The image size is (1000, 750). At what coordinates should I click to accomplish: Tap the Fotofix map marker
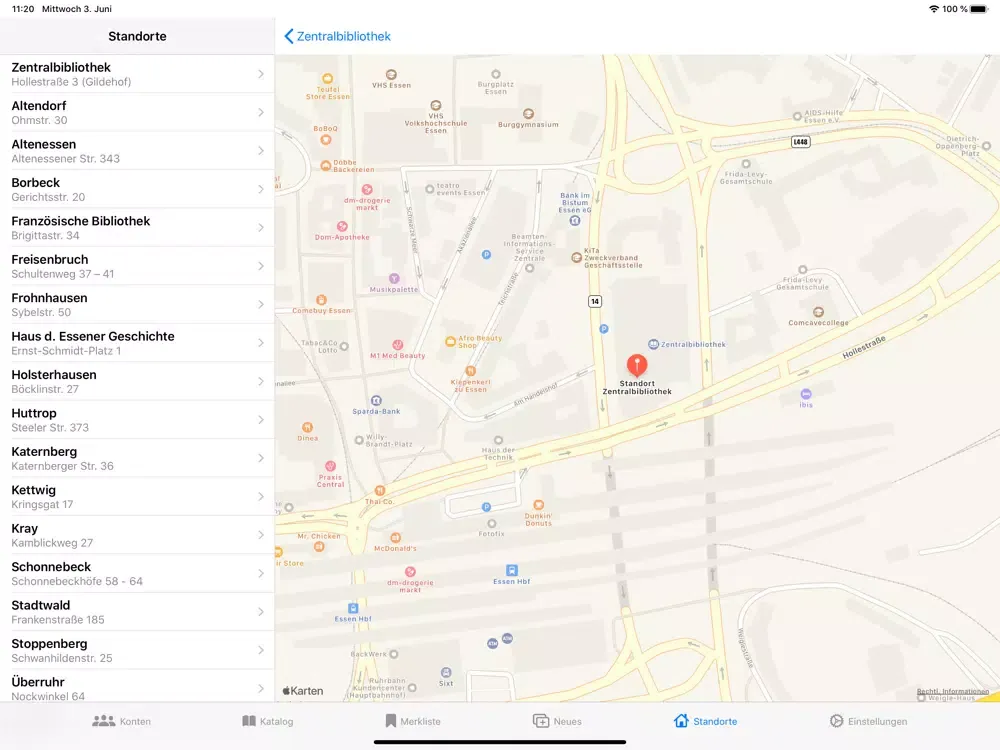492,524
